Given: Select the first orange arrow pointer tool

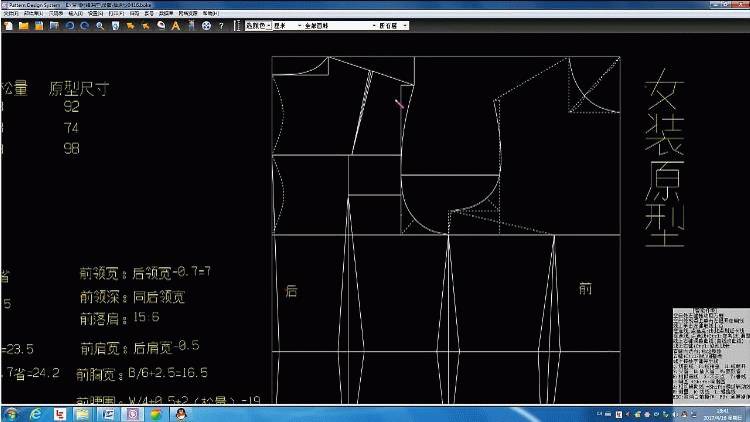Looking at the screenshot, I should [130, 26].
